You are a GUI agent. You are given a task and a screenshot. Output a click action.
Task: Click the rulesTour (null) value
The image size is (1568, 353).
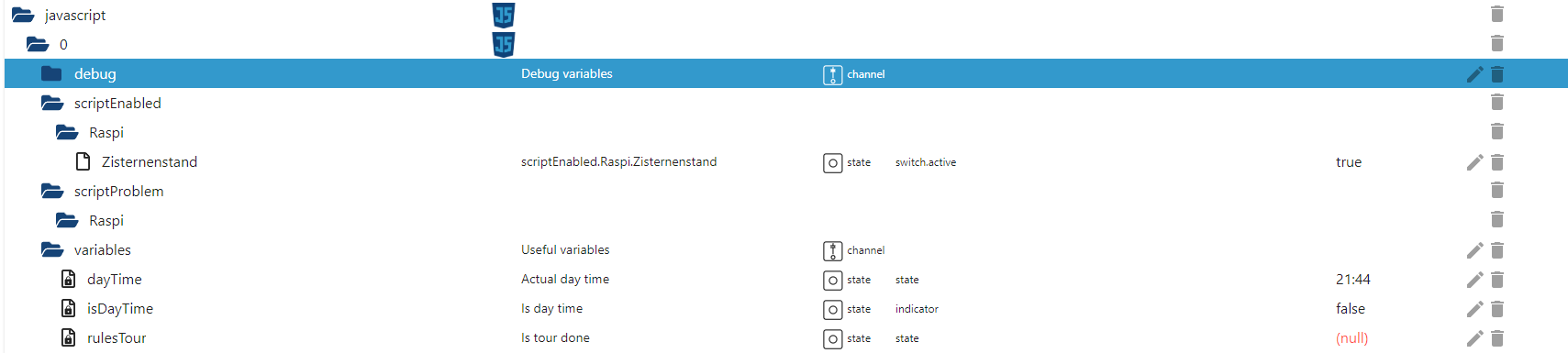(x=1351, y=338)
